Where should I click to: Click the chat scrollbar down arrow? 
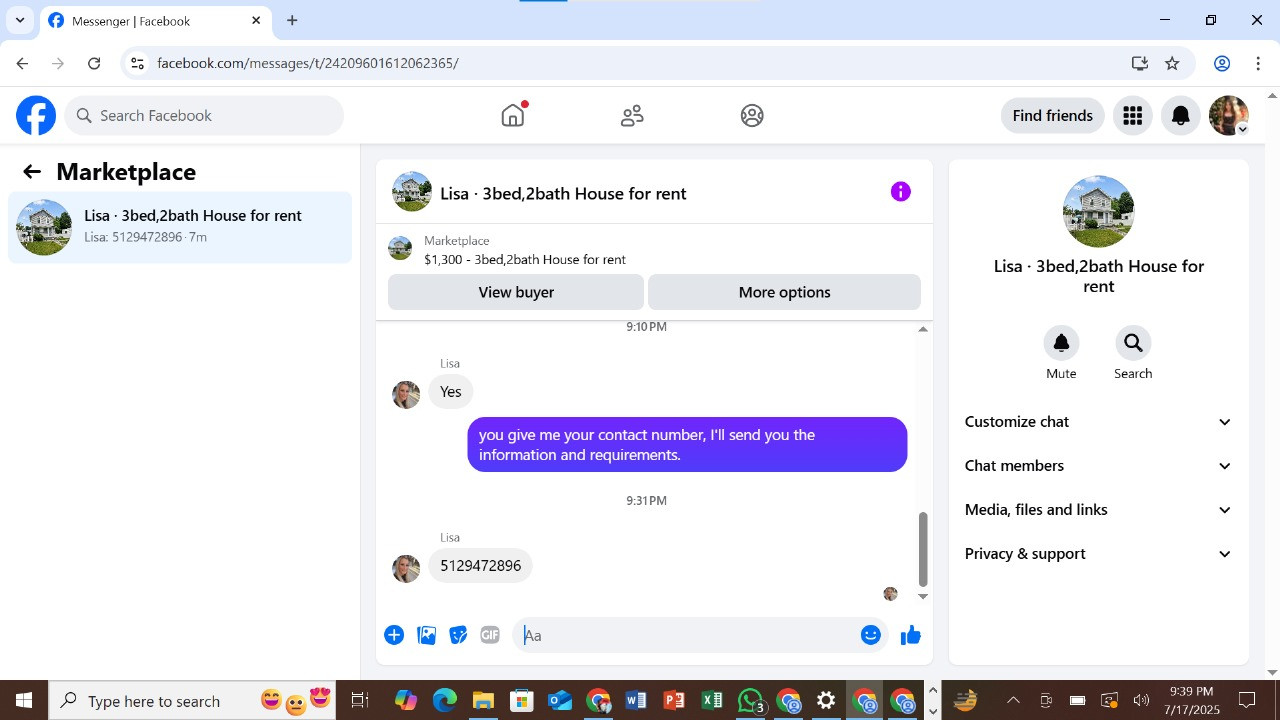click(x=923, y=596)
